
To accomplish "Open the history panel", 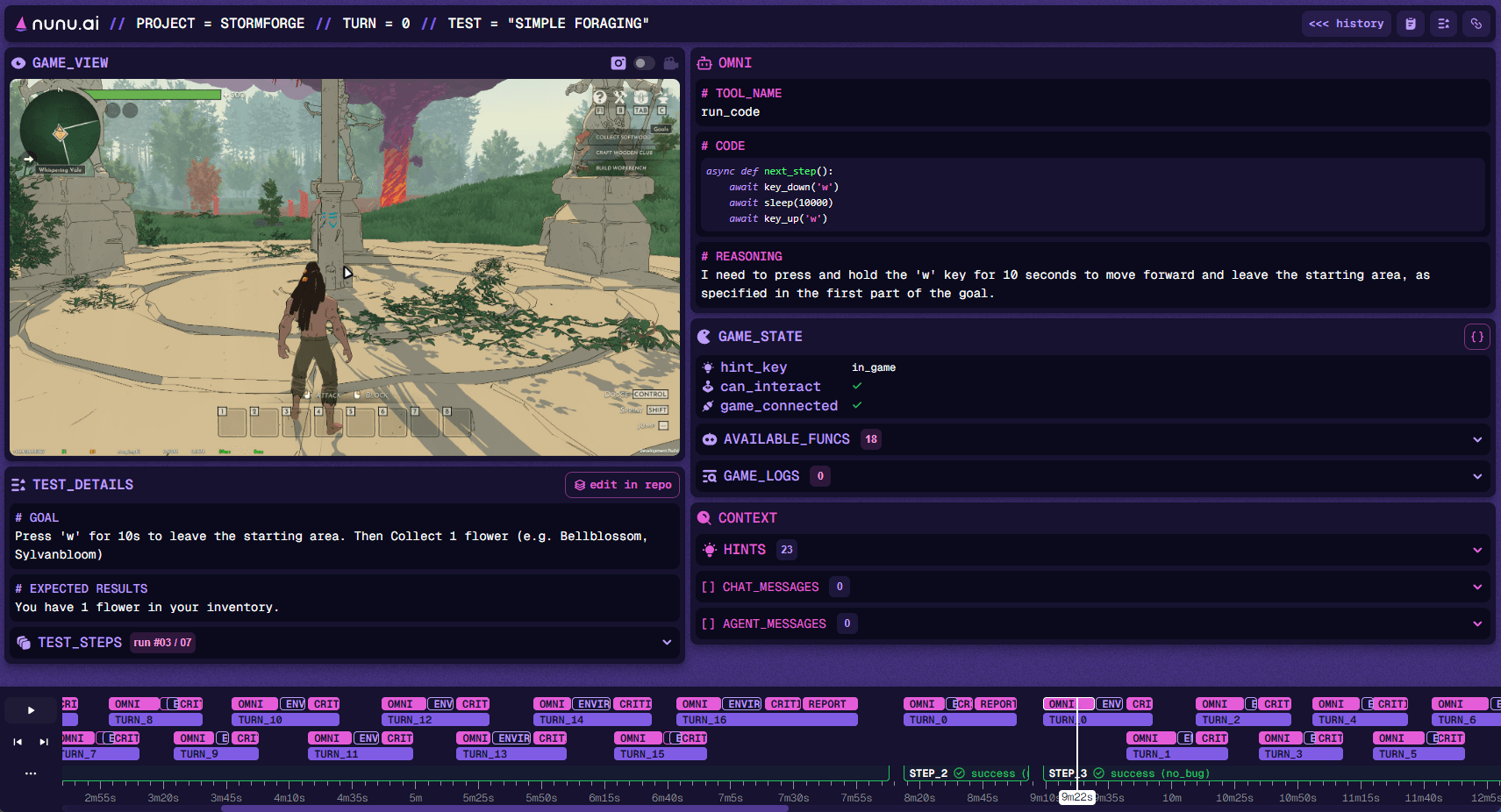I will (x=1346, y=24).
